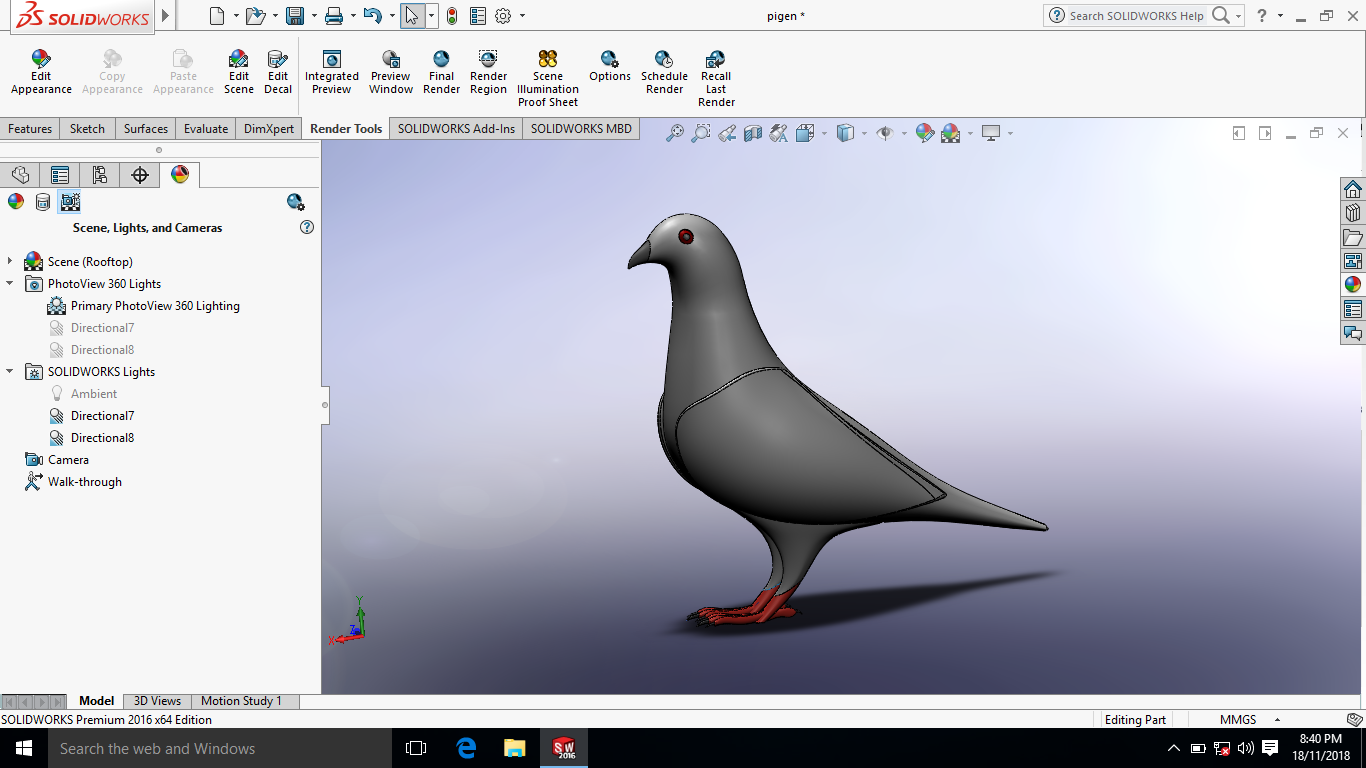Collapse the PhotoView 360 Lights node
The height and width of the screenshot is (768, 1366).
[x=10, y=283]
